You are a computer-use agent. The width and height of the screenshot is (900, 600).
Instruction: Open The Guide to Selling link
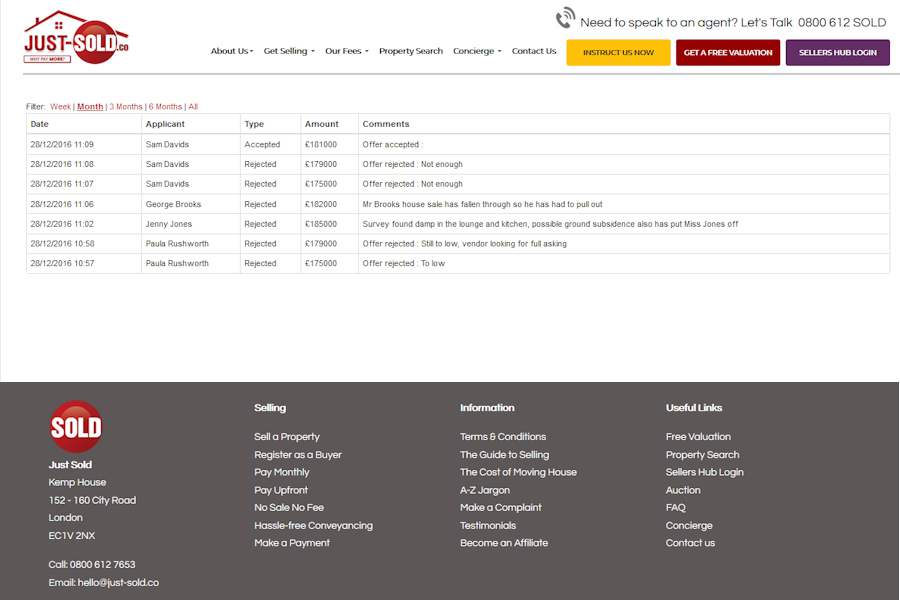click(505, 455)
